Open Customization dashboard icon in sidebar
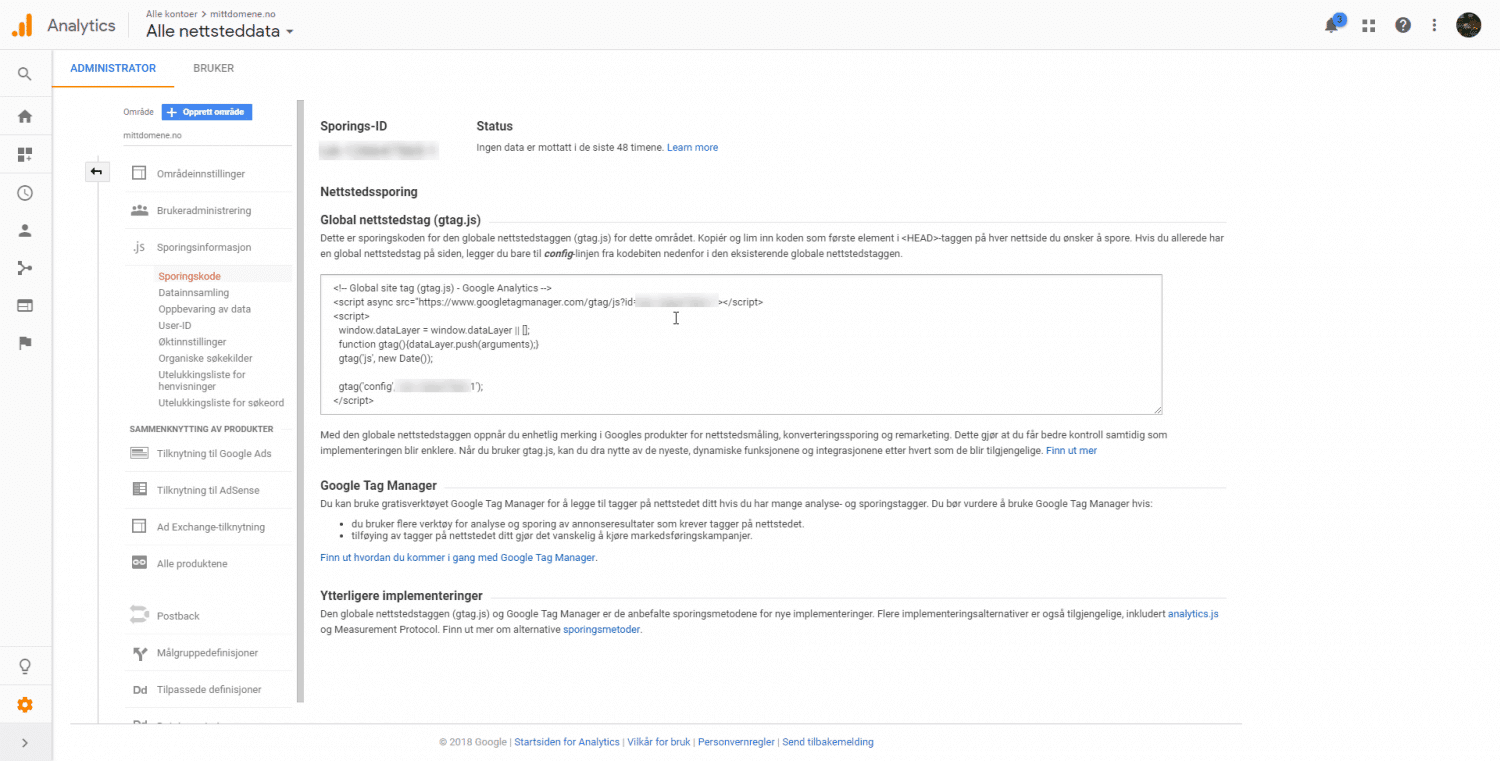 25,155
